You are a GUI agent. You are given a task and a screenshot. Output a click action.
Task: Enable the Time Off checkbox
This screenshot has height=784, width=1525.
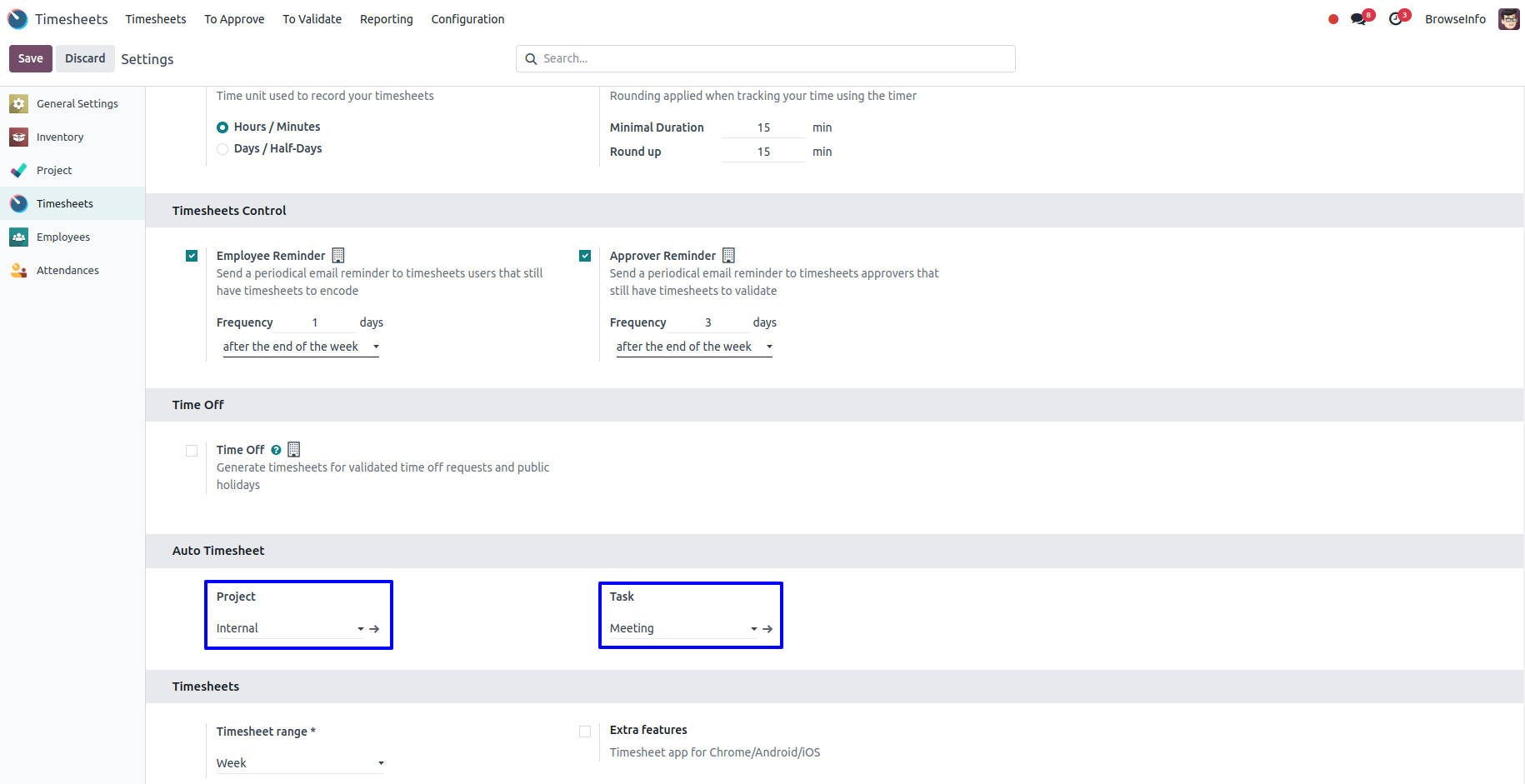point(192,451)
